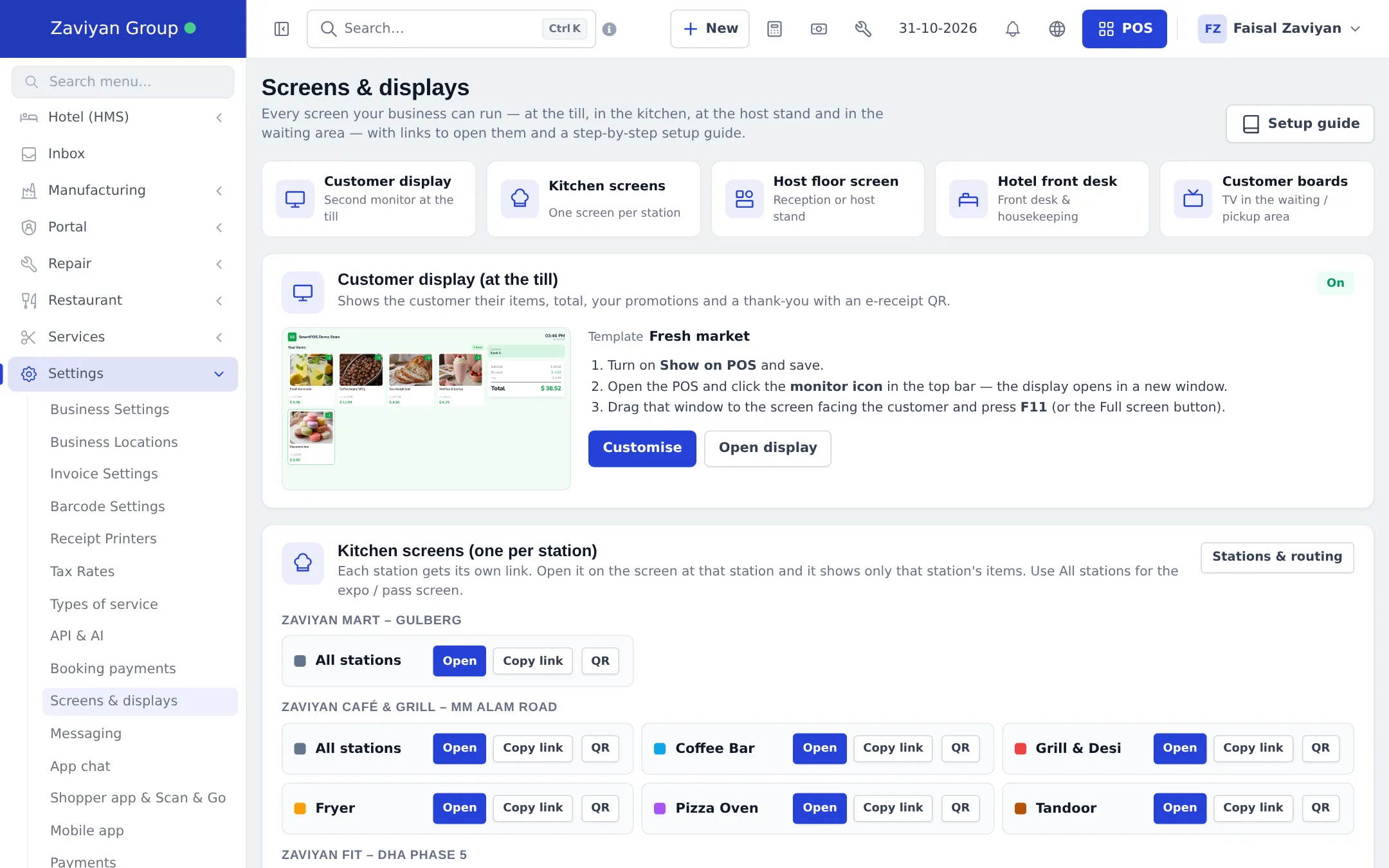
Task: Click the Customer boards TV icon
Action: point(1193,199)
